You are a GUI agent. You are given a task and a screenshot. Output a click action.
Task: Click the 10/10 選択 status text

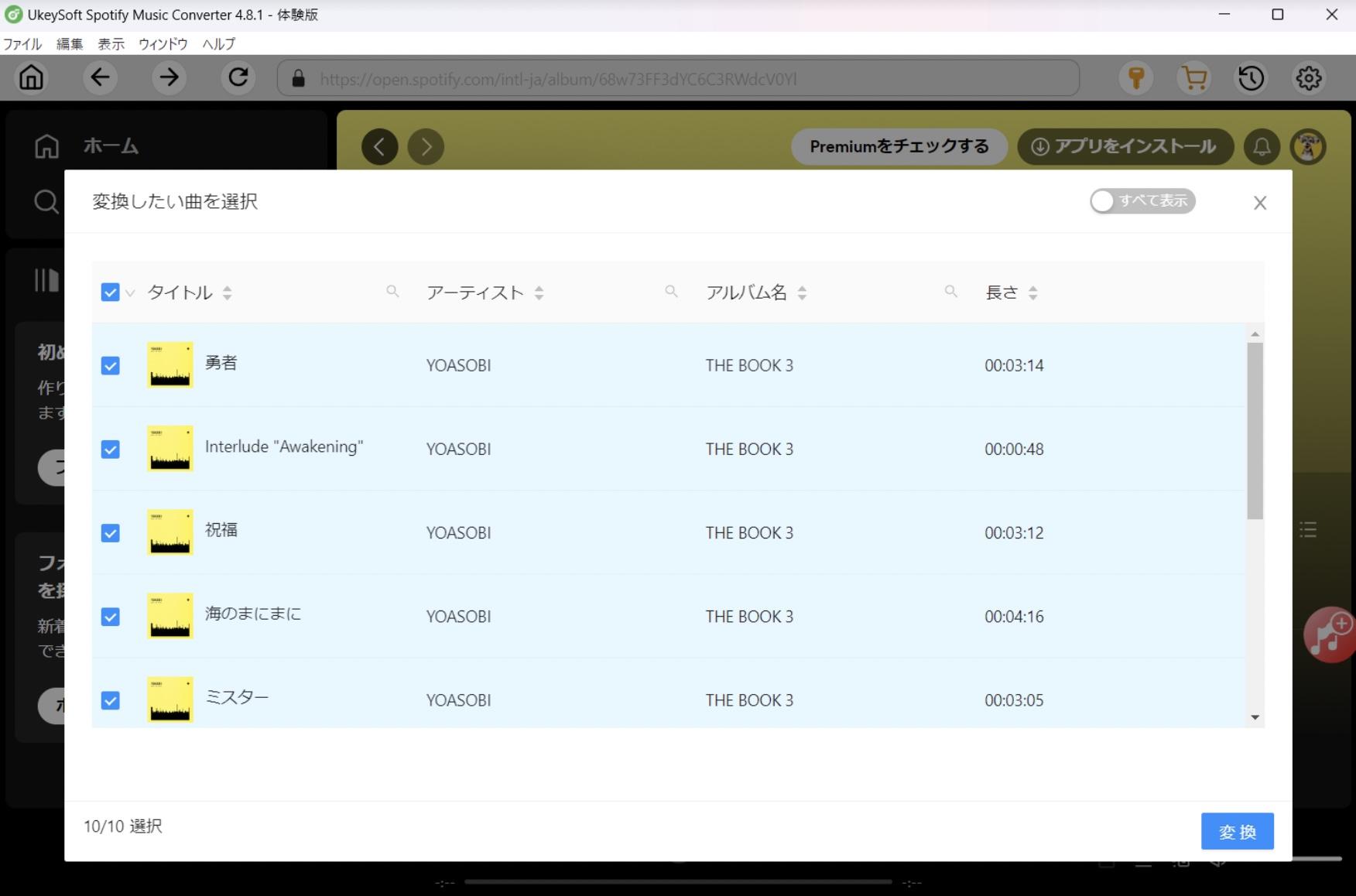[123, 826]
